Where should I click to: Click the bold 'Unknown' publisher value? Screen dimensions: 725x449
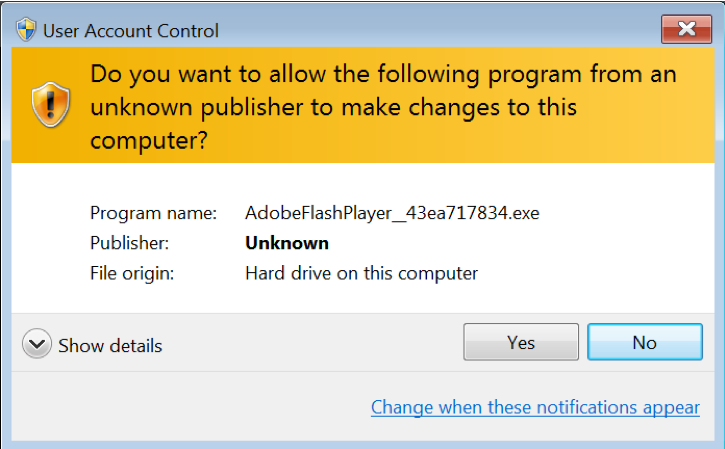pyautogui.click(x=287, y=243)
